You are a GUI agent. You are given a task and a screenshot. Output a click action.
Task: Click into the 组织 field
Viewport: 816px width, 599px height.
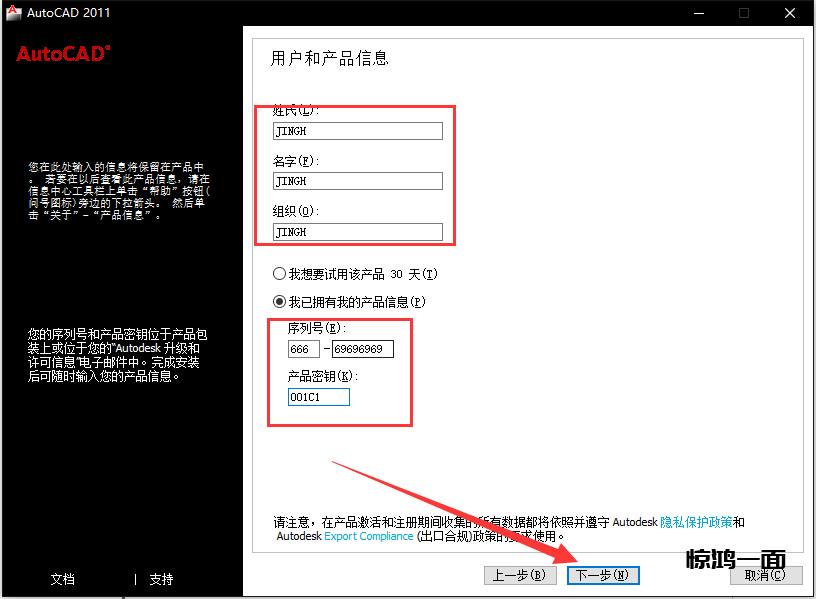click(357, 231)
